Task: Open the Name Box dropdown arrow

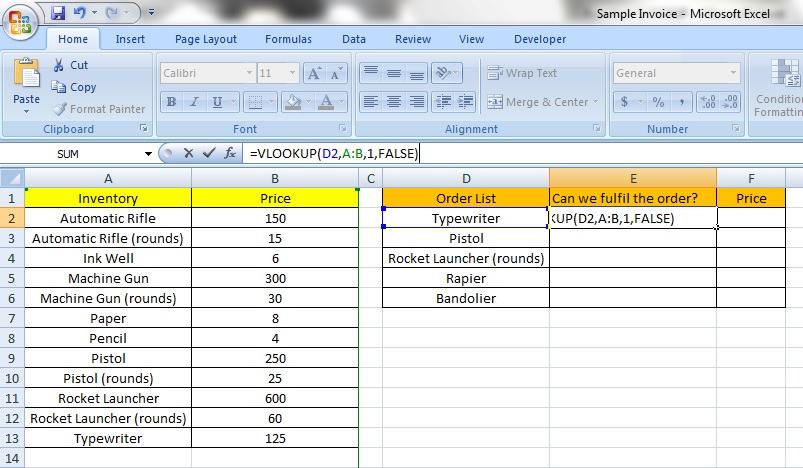Action: pos(150,153)
